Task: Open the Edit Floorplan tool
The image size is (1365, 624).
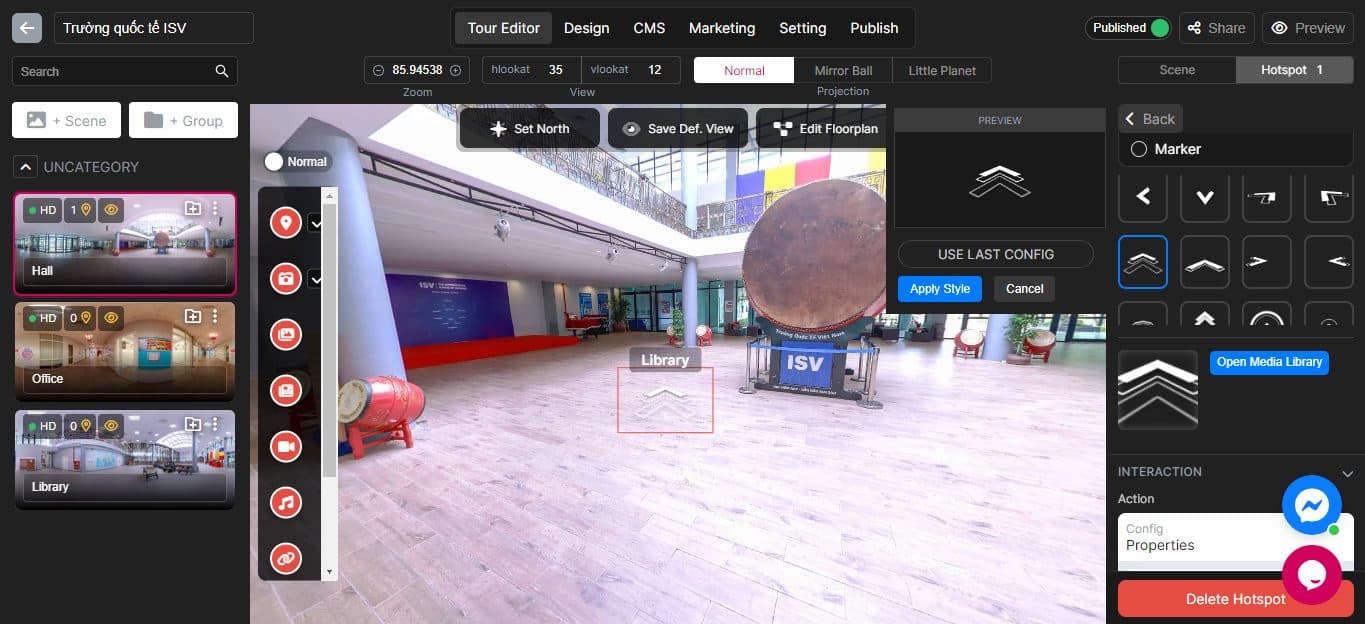Action: (x=824, y=128)
